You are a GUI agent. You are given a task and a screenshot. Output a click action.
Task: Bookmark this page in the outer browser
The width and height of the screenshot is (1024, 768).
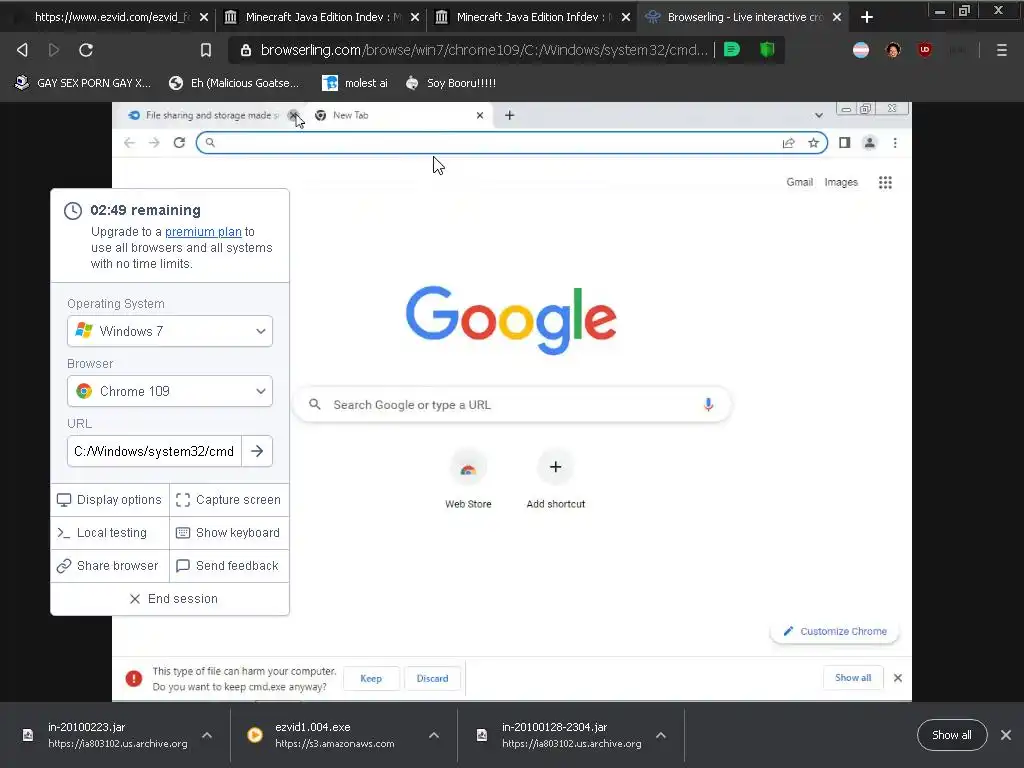pyautogui.click(x=206, y=50)
